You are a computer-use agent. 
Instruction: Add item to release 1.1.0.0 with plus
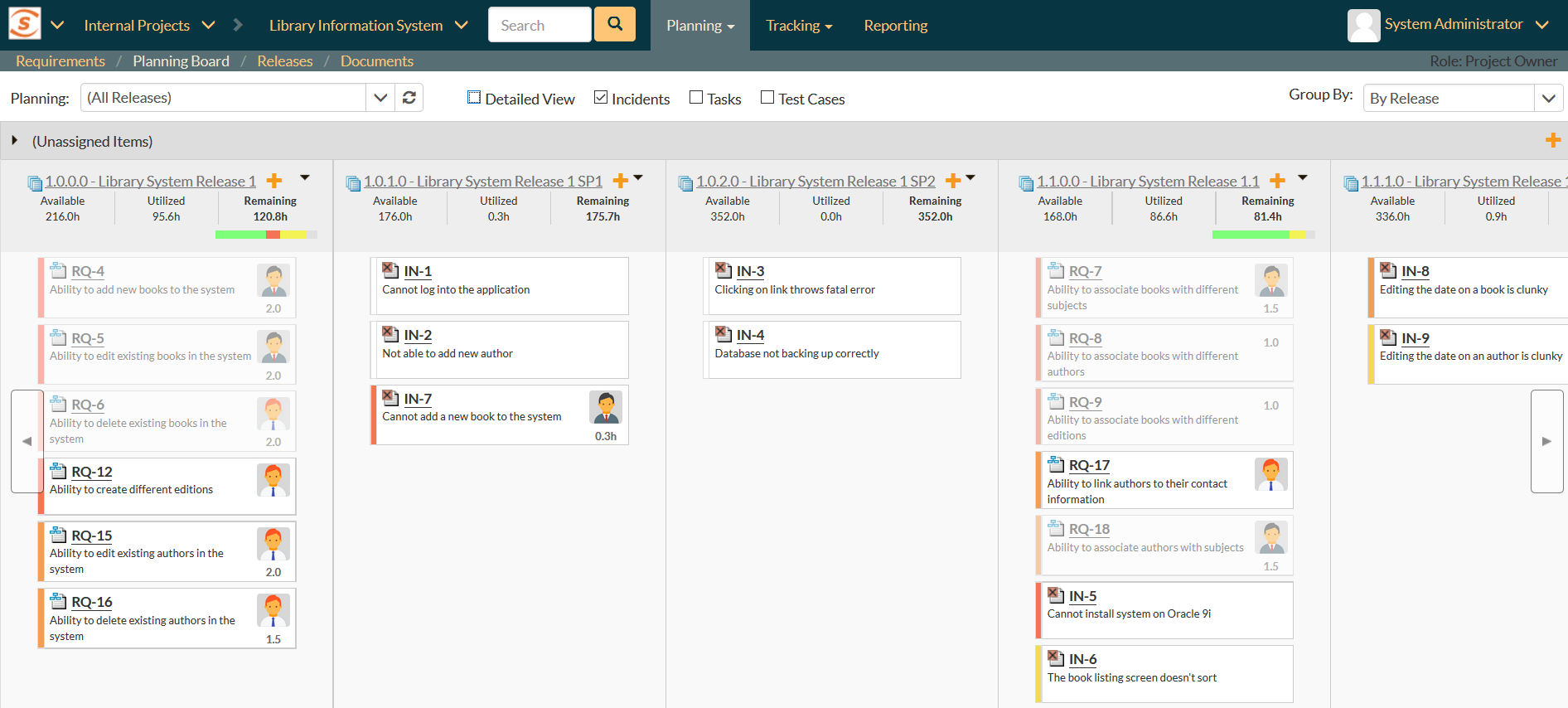coord(1277,181)
